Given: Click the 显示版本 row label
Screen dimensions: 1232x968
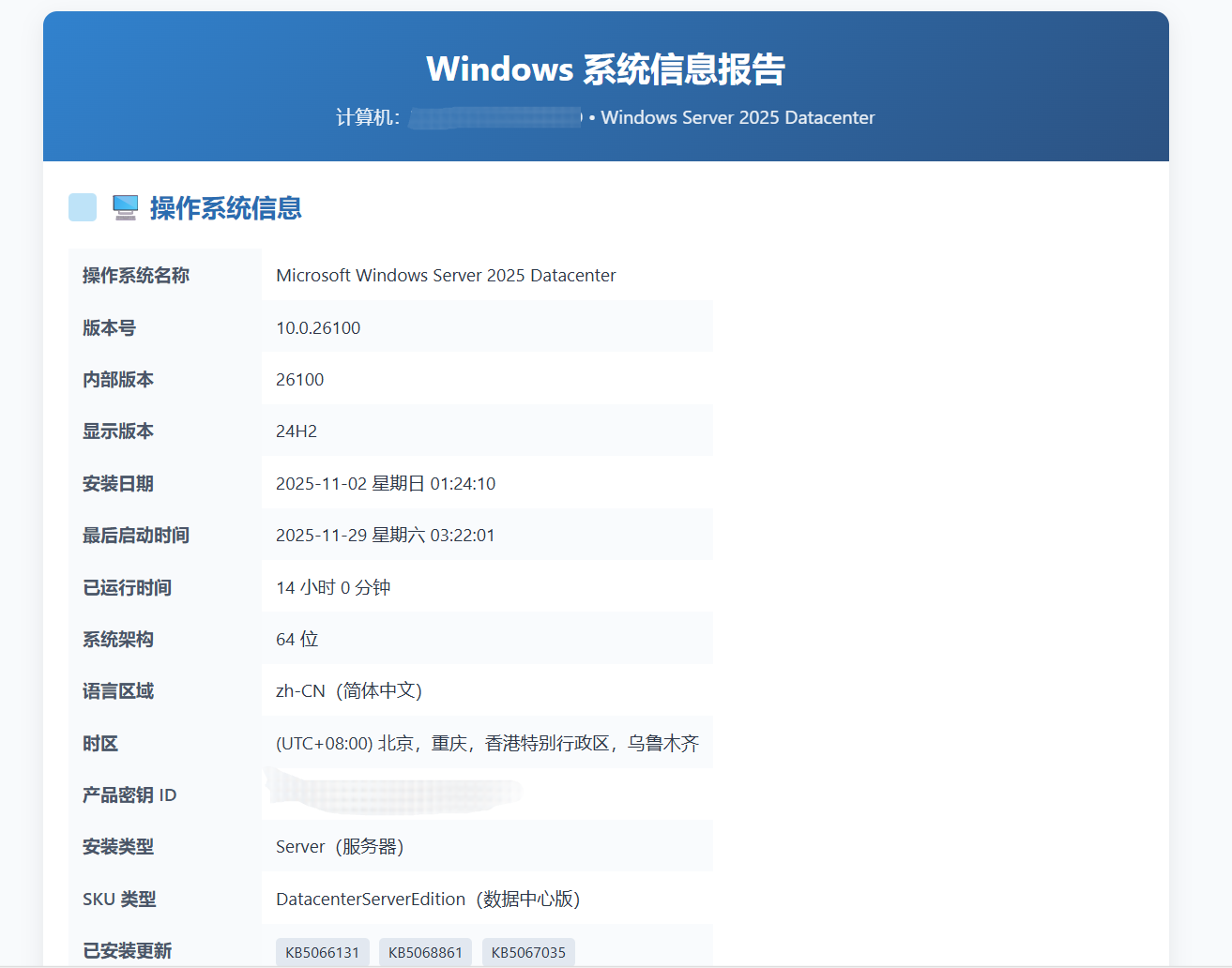Looking at the screenshot, I should pos(118,431).
